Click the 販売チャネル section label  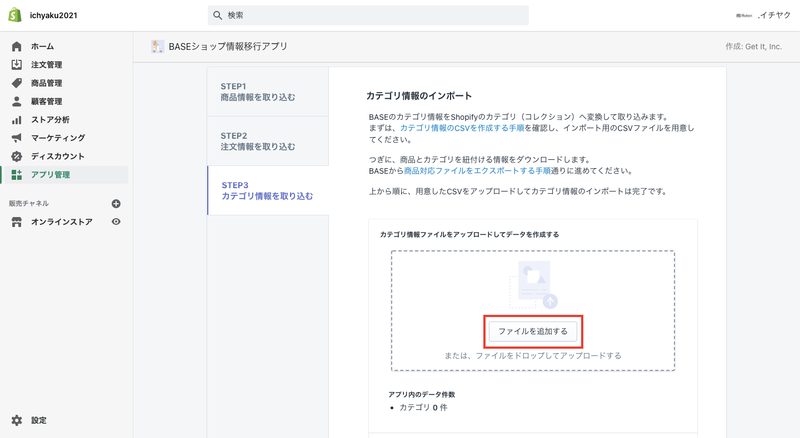tap(29, 203)
